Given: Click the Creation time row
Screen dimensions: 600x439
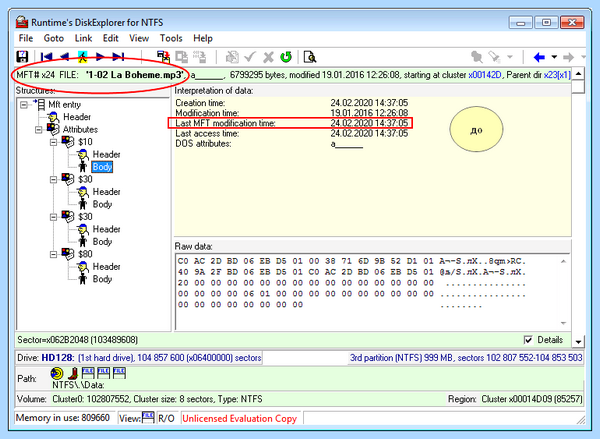Looking at the screenshot, I should 292,103.
